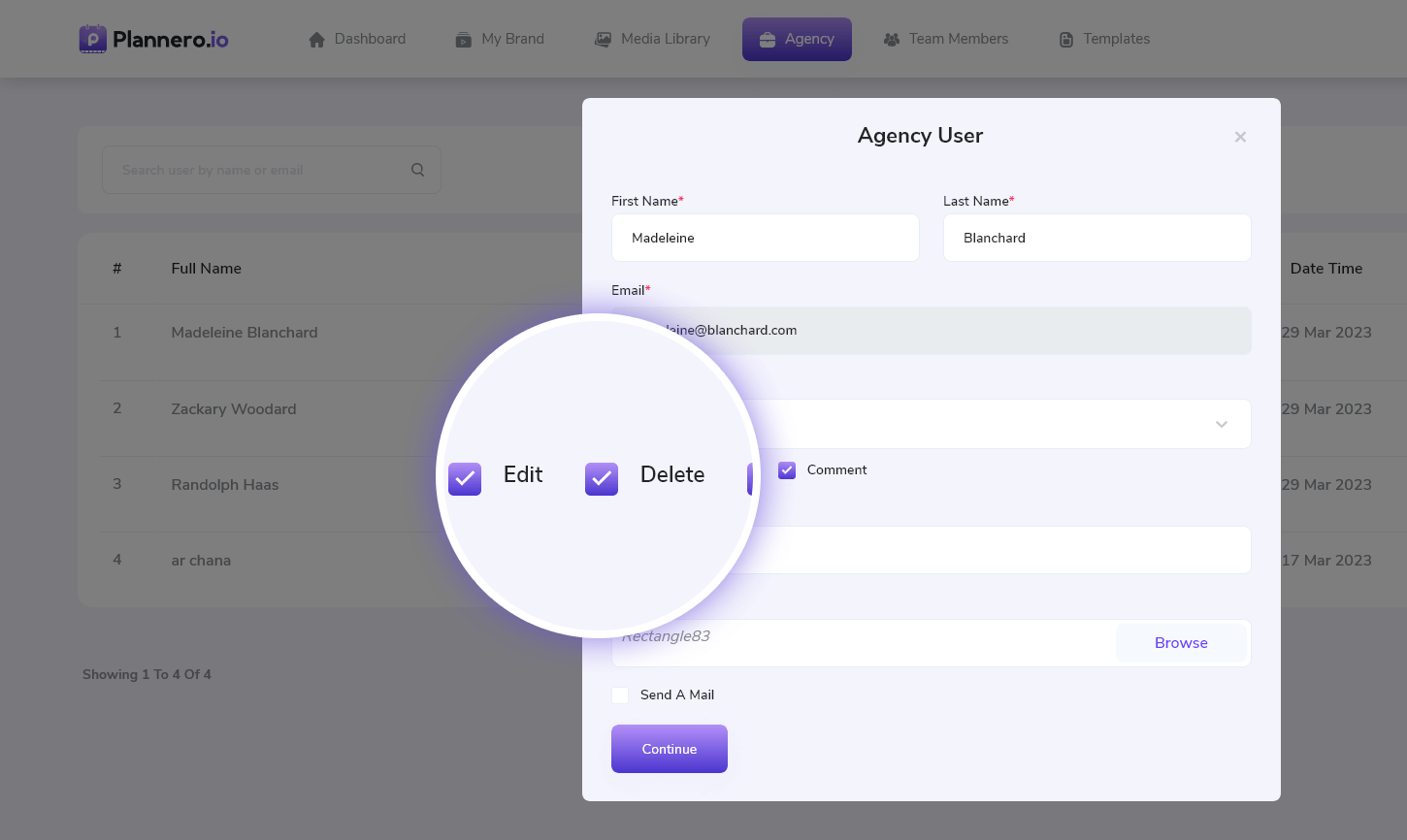Uncheck the Edit permission checkbox

point(465,478)
